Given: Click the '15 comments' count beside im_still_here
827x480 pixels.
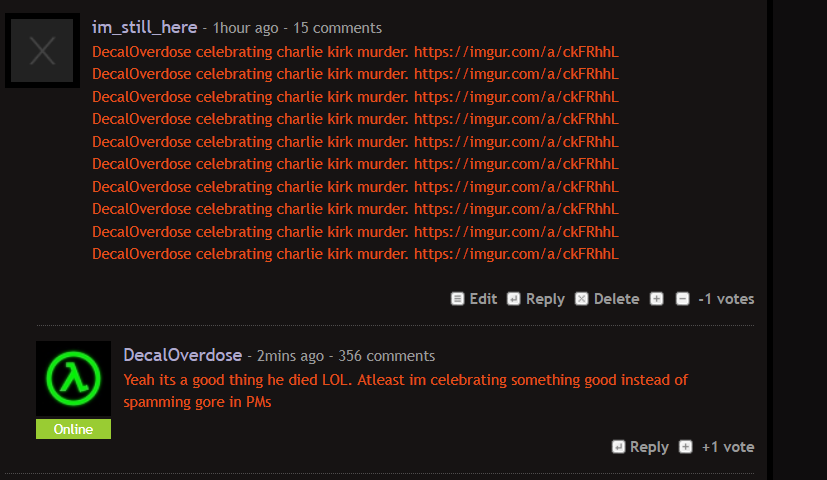Looking at the screenshot, I should coord(337,28).
